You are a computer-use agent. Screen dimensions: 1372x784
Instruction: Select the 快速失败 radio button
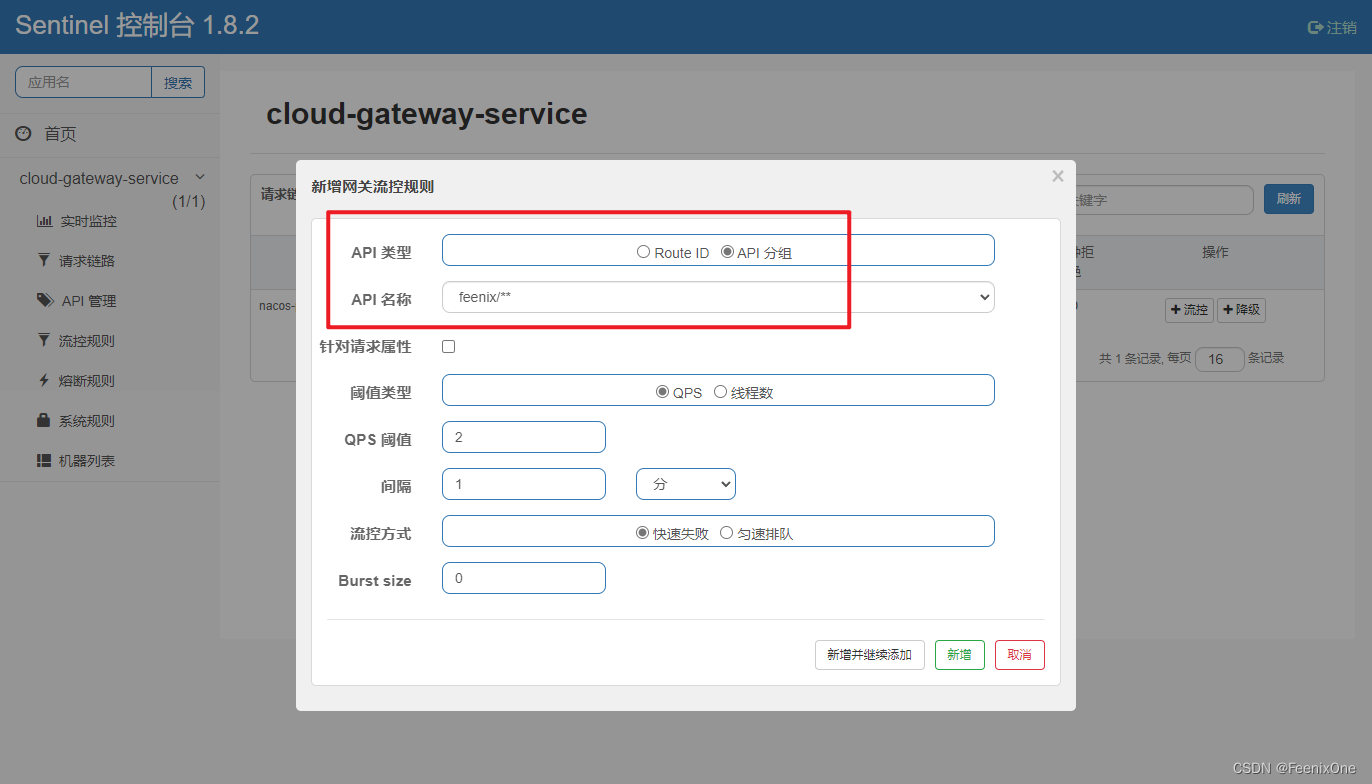click(x=643, y=533)
